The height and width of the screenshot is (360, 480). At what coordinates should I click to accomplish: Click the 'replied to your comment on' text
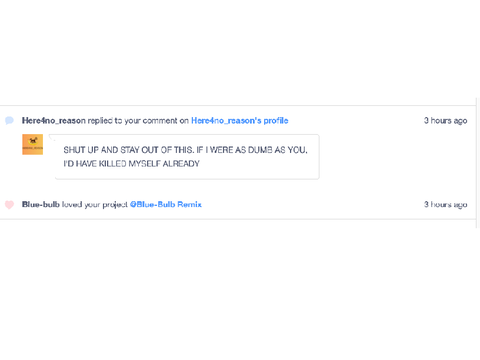[x=138, y=120]
